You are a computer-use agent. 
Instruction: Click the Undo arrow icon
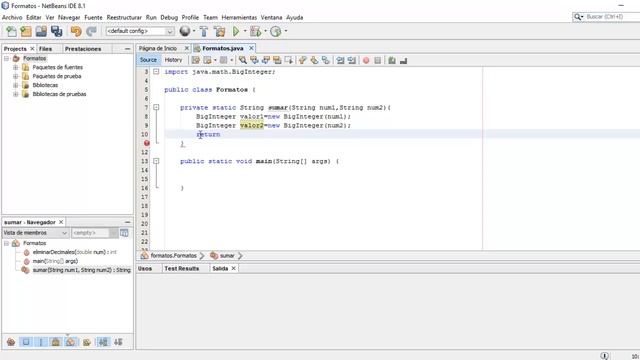[76, 31]
